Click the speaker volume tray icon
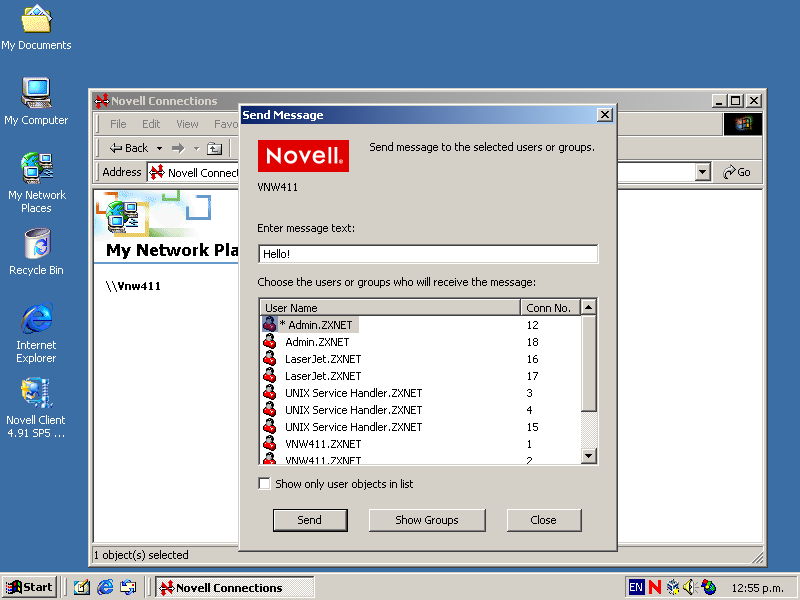Image resolution: width=800 pixels, height=600 pixels. [689, 588]
